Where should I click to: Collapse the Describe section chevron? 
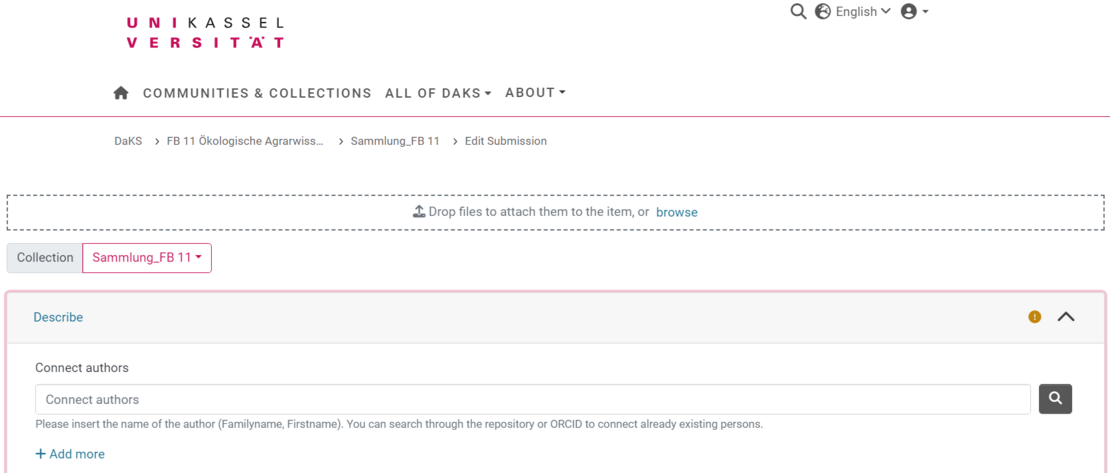(1066, 317)
